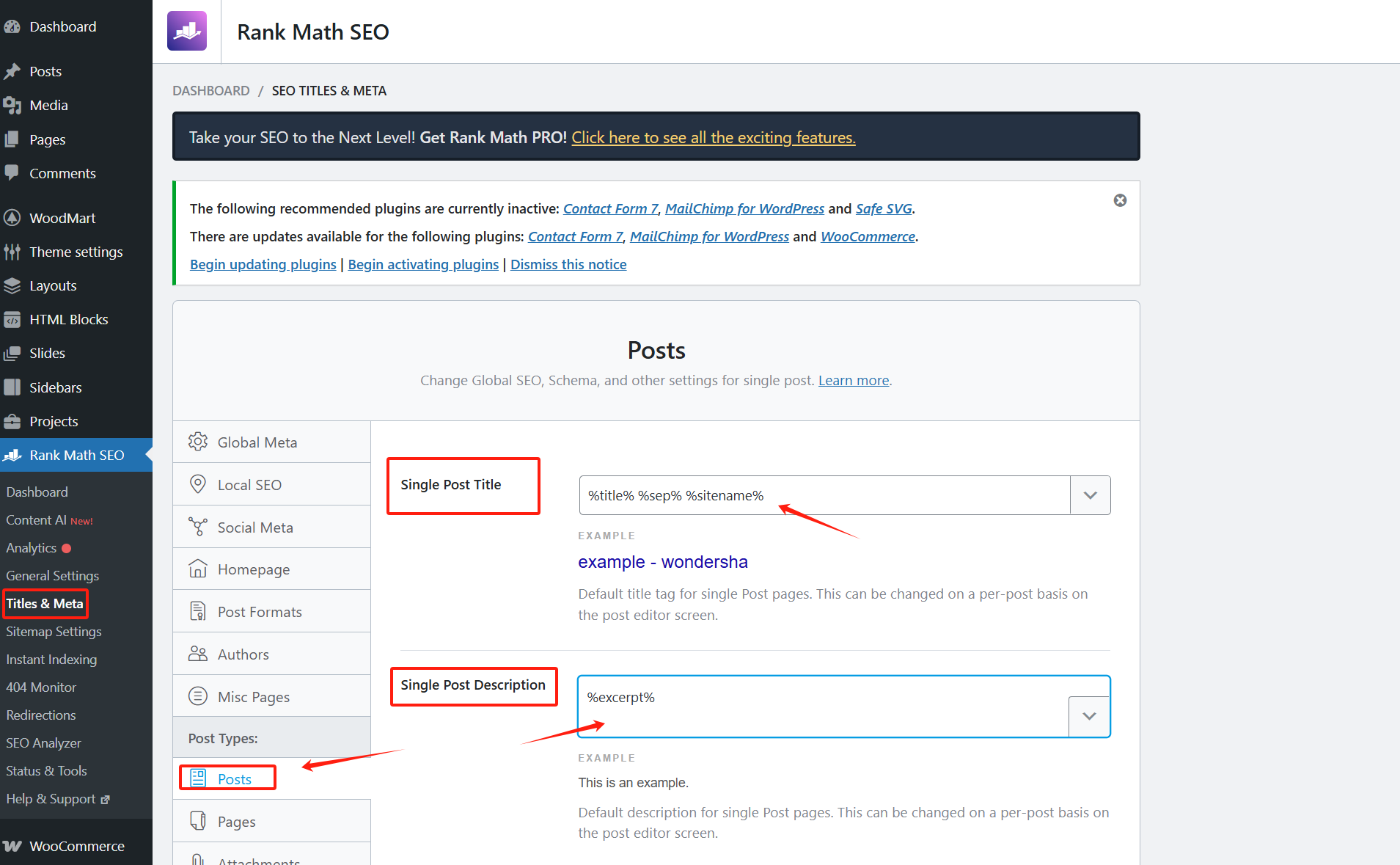Select the Local SEO pin tab
The height and width of the screenshot is (865, 1400).
coord(249,484)
